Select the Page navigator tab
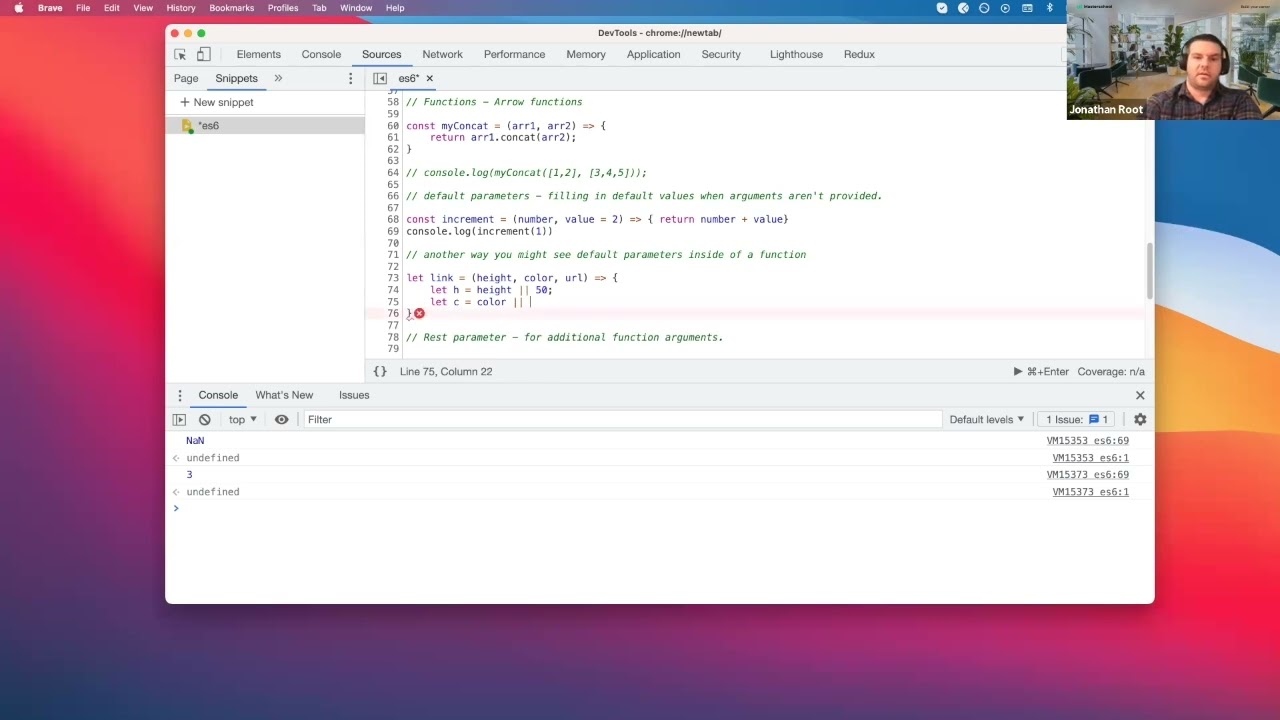 186,78
